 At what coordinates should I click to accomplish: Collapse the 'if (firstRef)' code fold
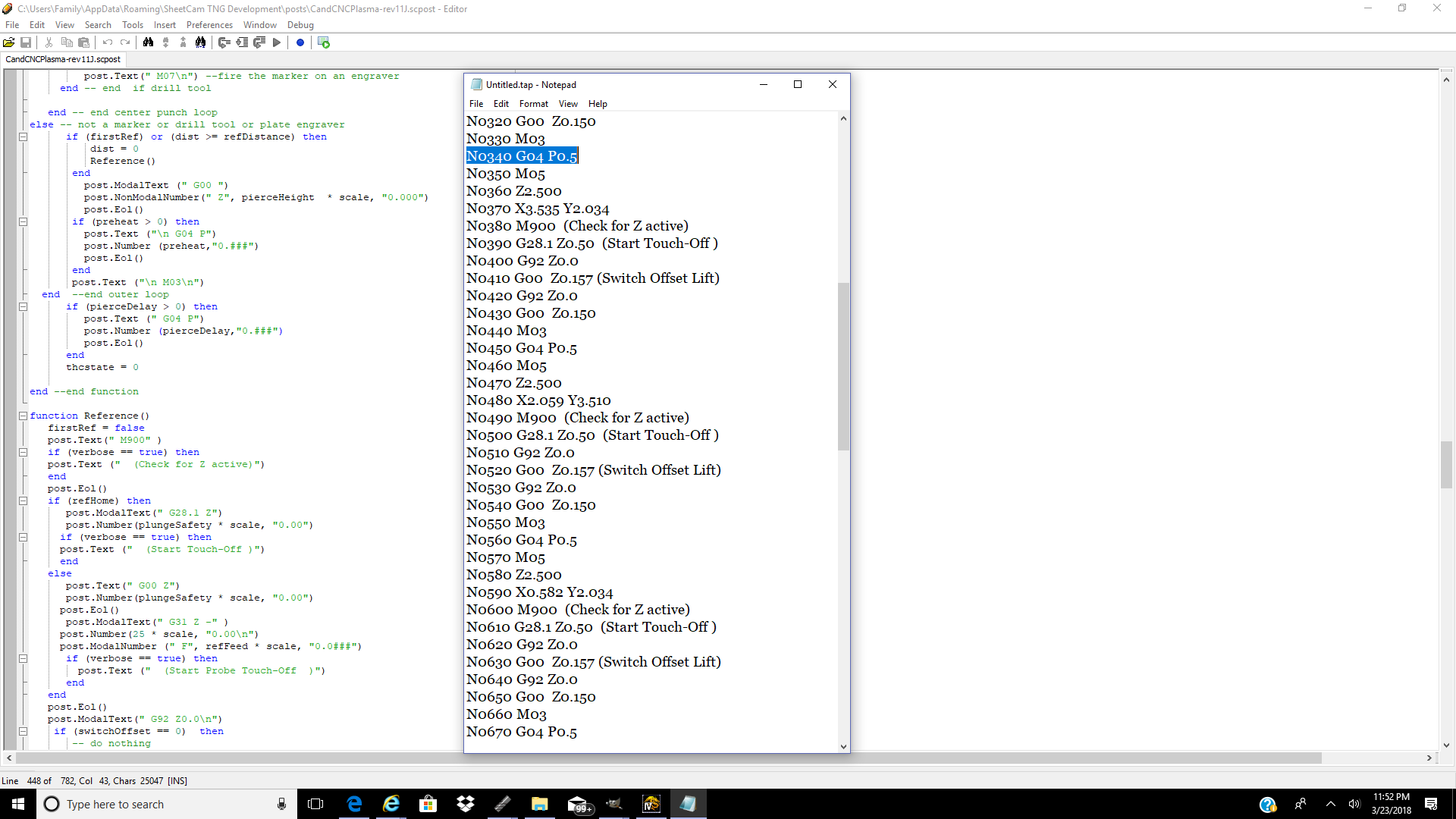tap(24, 137)
